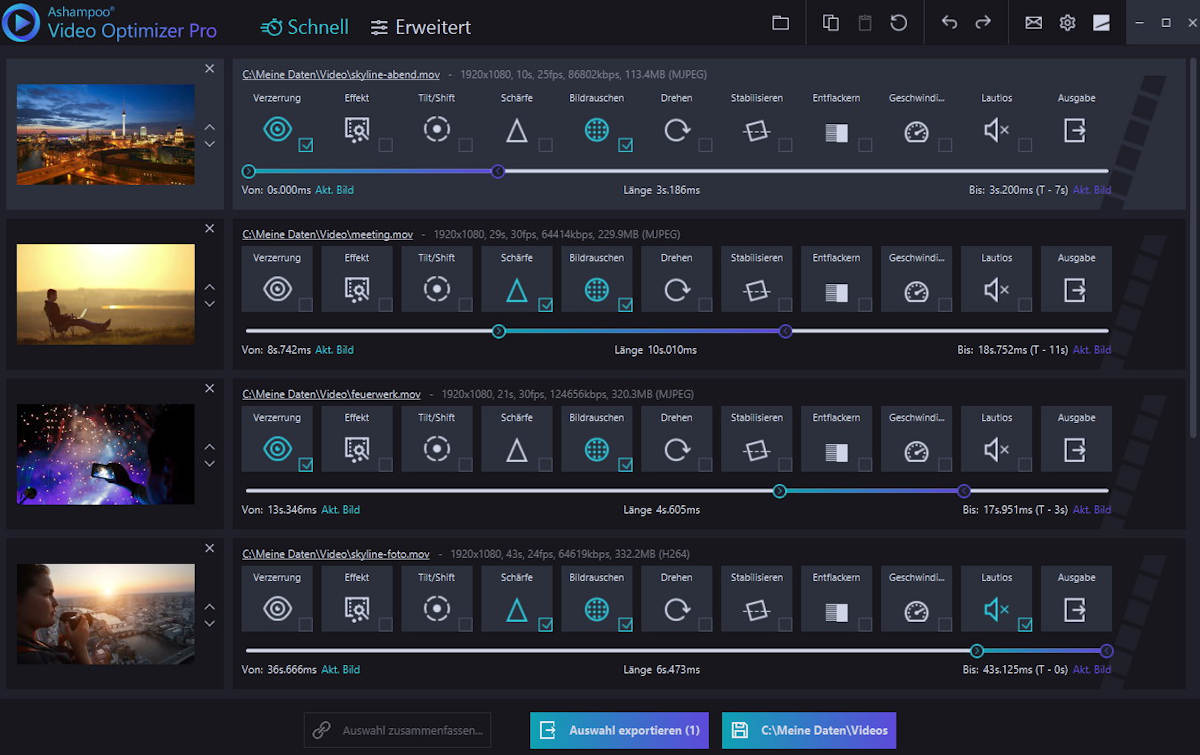Image resolution: width=1200 pixels, height=755 pixels.
Task: Uncheck the Lautlos checkbox for skyline-foto.mov
Action: (x=1025, y=625)
